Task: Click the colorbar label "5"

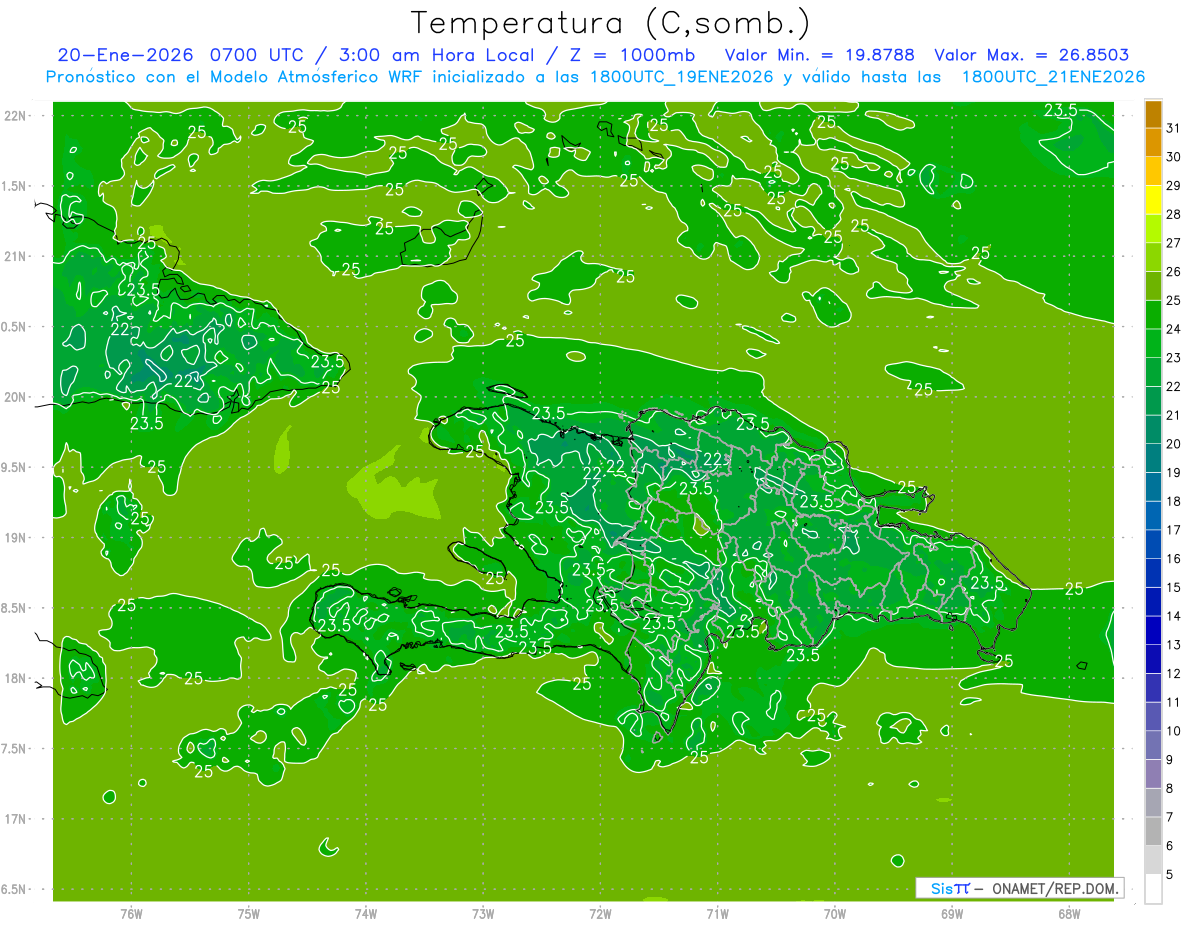Action: click(x=1170, y=875)
